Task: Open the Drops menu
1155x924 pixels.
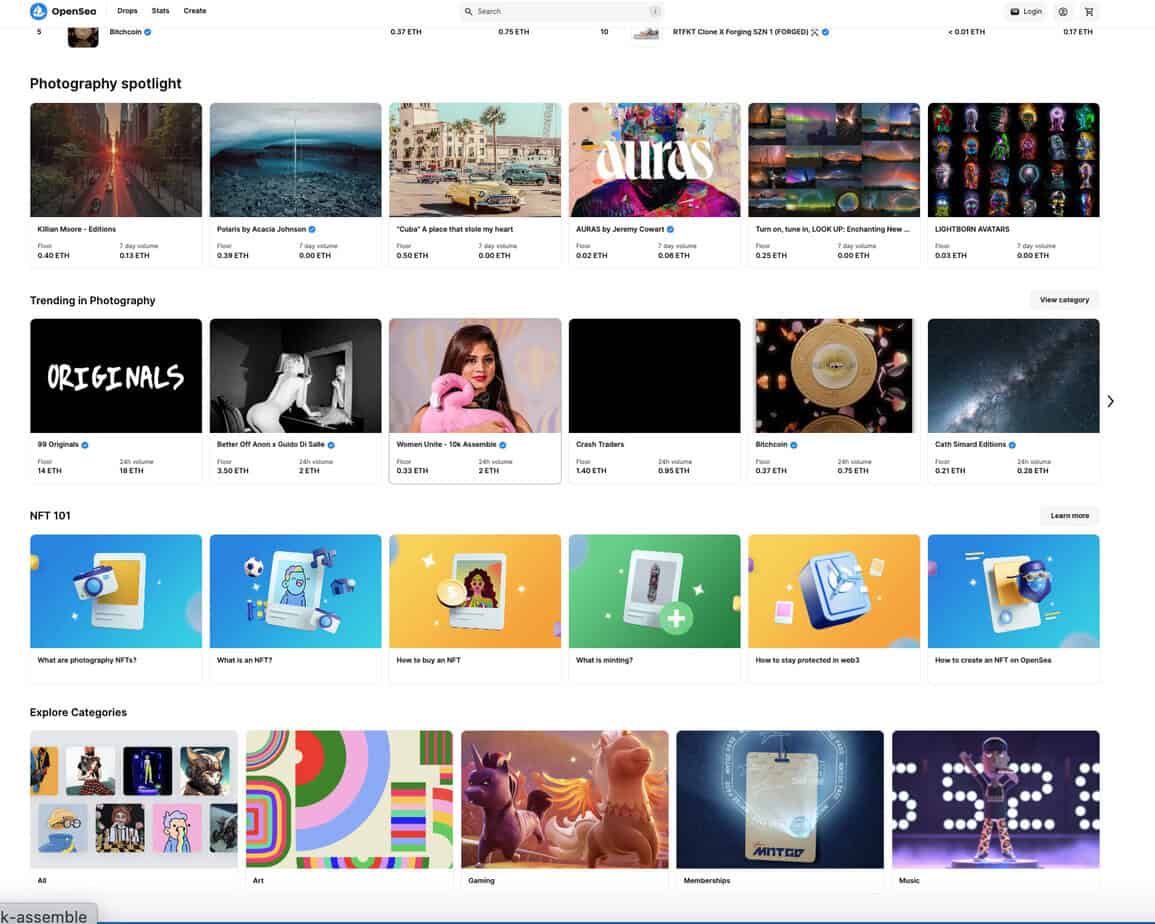Action: point(127,11)
